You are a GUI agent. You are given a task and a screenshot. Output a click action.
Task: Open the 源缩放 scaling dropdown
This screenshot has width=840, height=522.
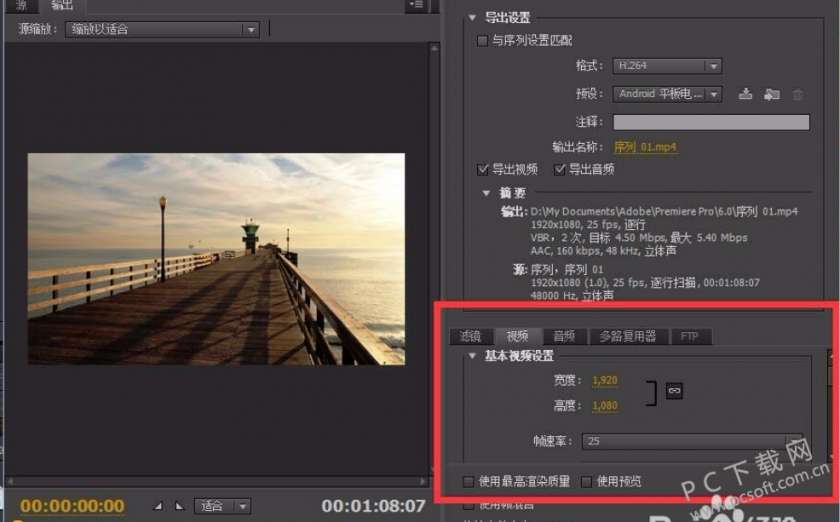point(163,30)
